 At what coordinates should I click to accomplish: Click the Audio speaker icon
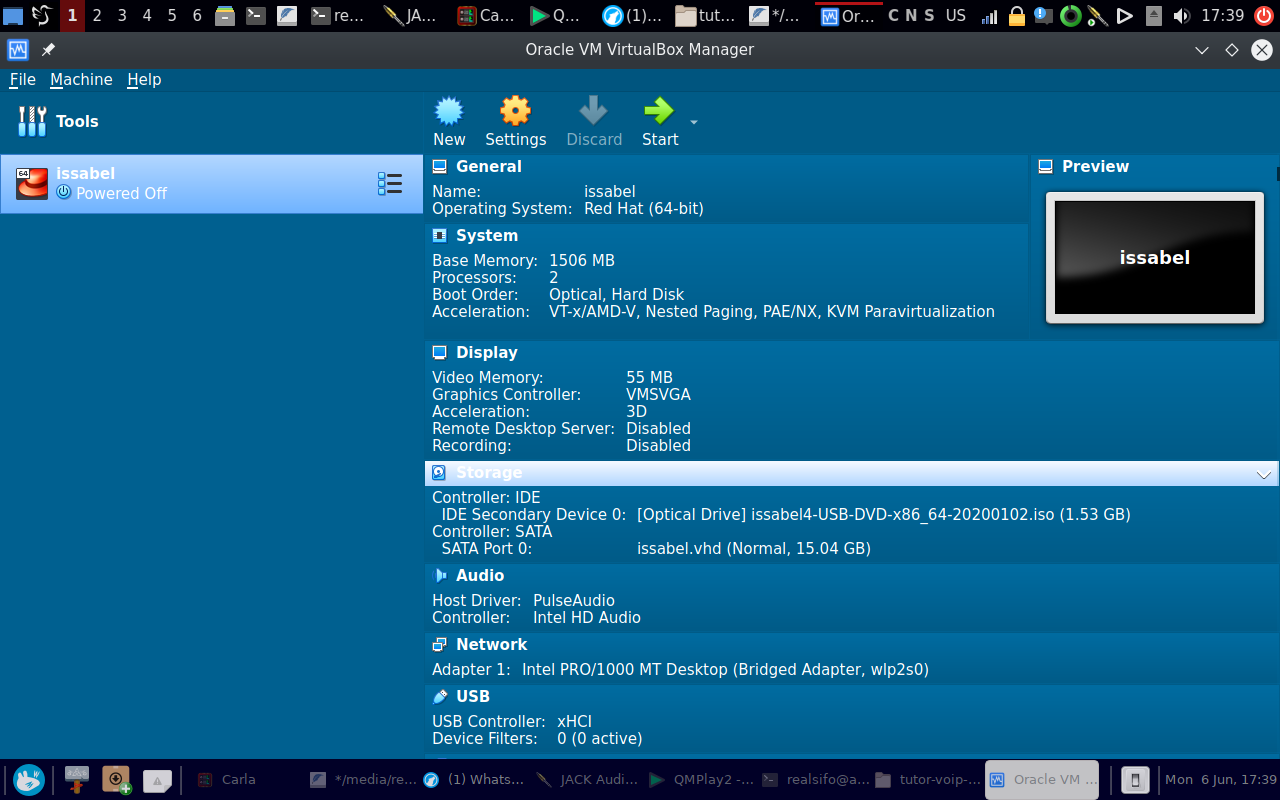point(440,576)
